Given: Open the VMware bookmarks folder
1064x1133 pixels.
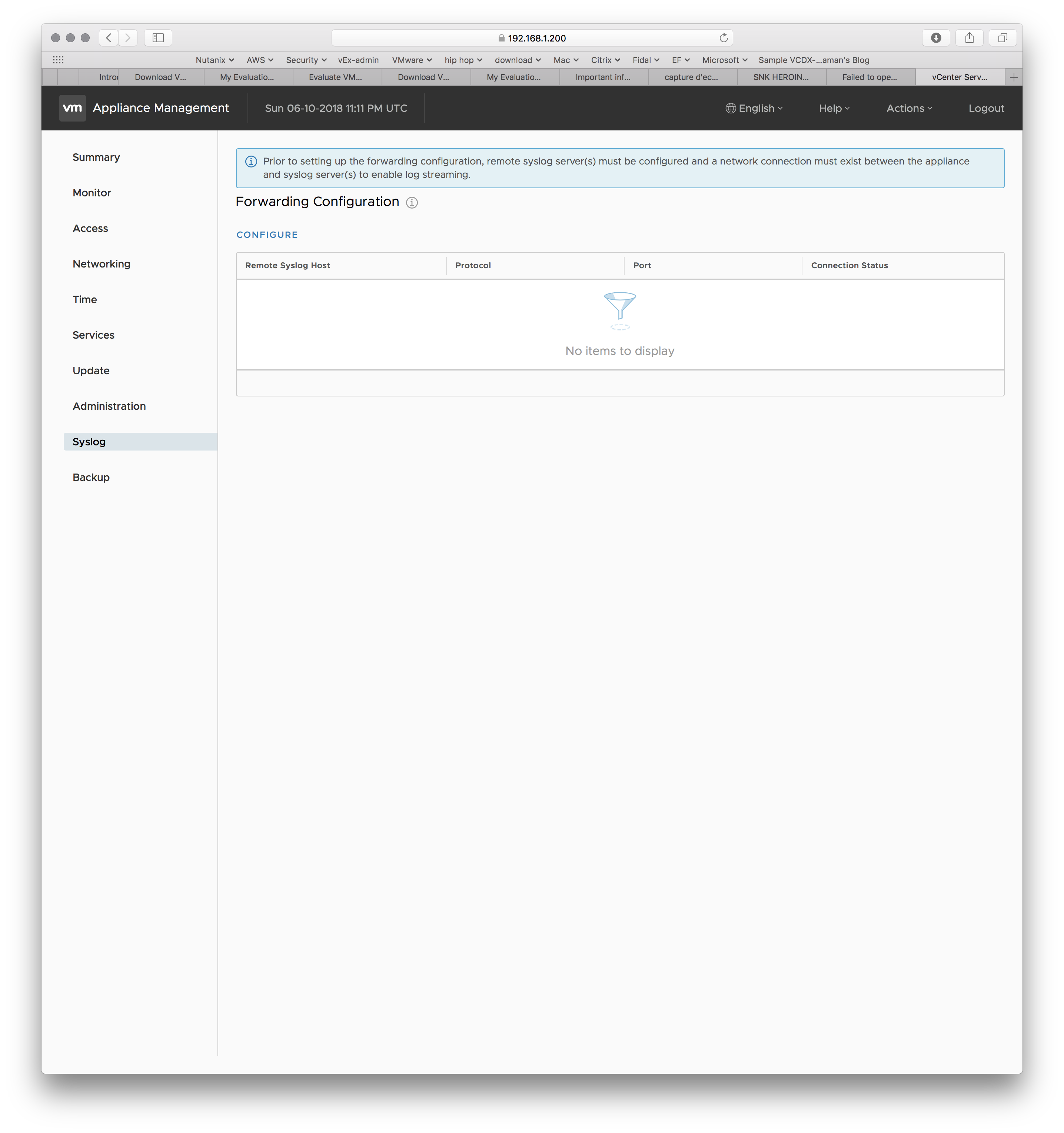Looking at the screenshot, I should point(412,60).
